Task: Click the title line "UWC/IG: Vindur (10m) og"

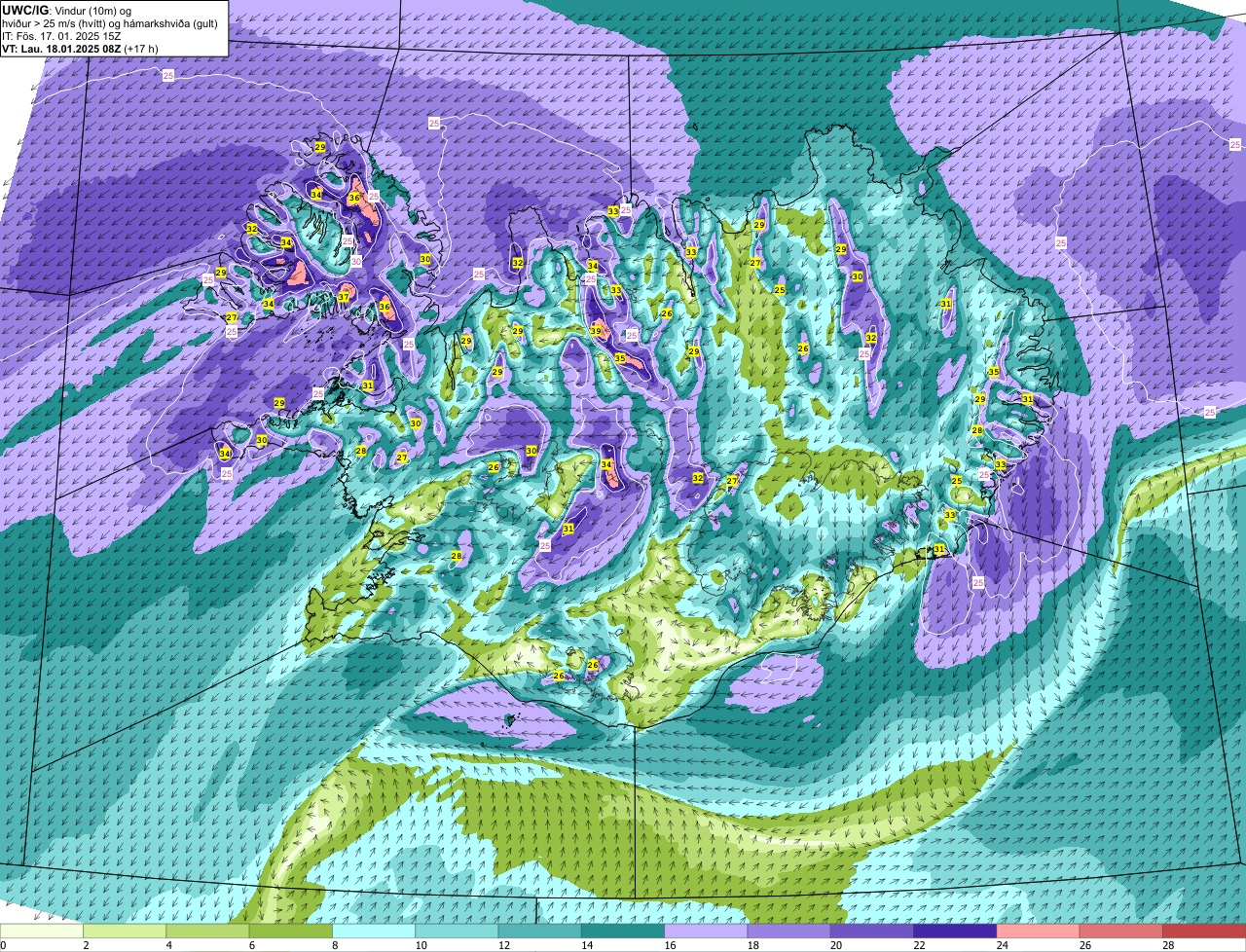Action: point(65,10)
